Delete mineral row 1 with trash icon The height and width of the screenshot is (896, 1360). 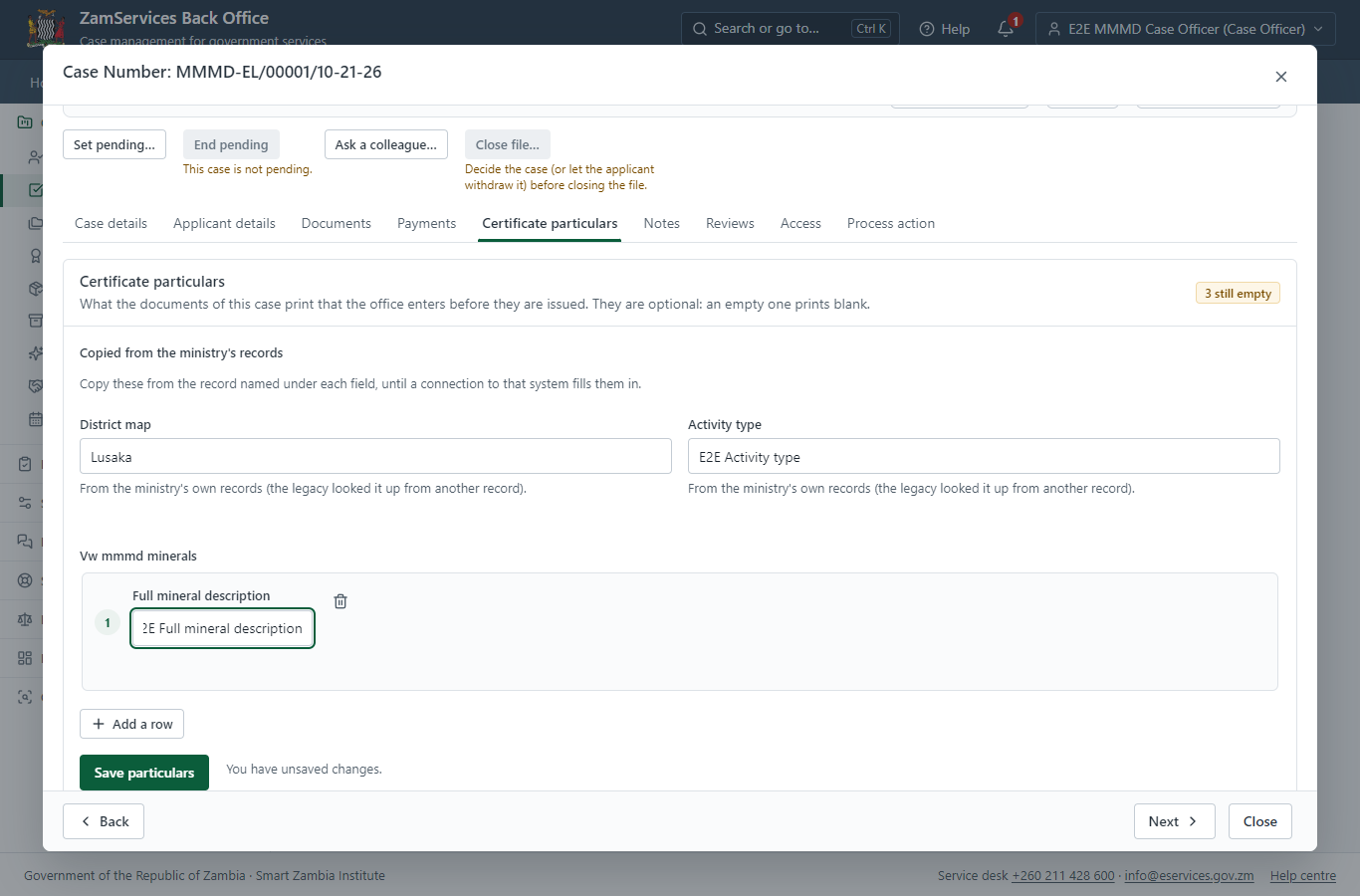point(340,601)
